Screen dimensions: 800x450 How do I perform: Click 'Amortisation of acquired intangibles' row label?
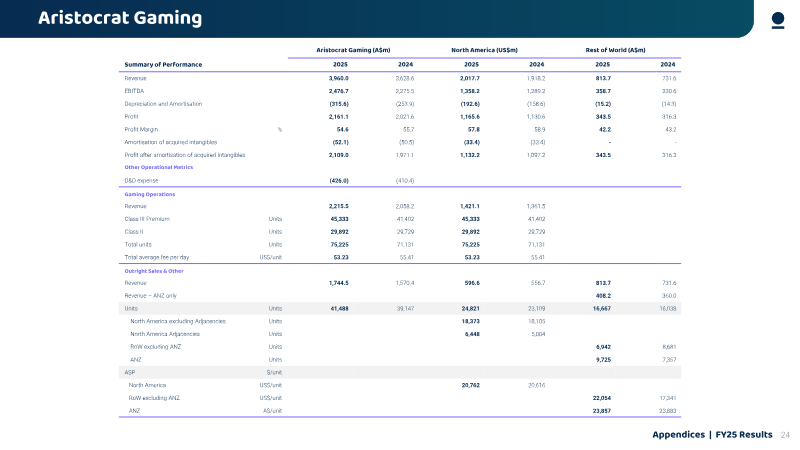click(x=171, y=142)
